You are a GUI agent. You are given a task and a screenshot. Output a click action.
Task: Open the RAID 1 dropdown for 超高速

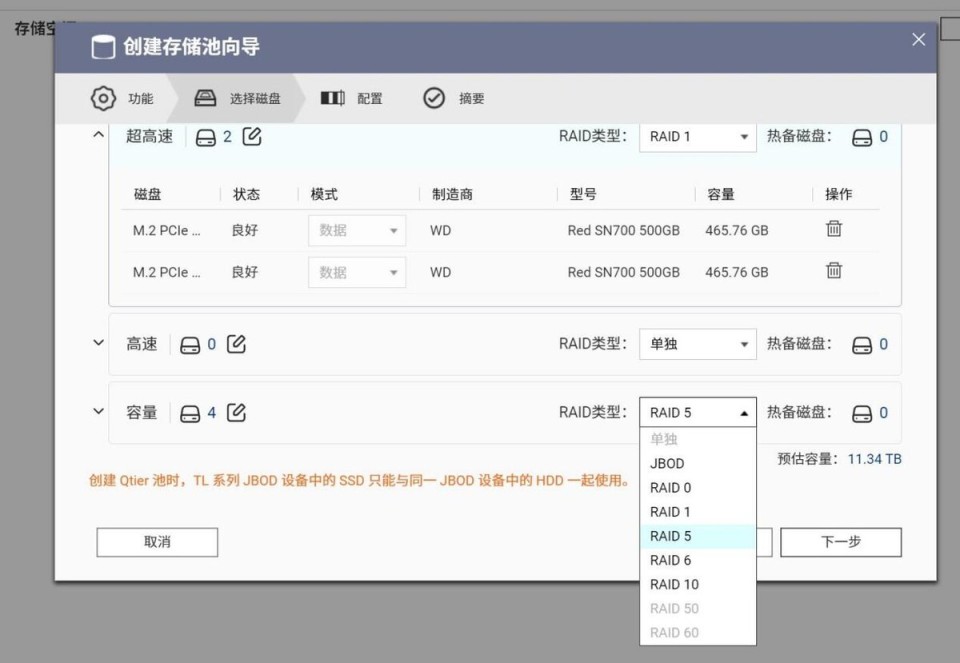[697, 136]
